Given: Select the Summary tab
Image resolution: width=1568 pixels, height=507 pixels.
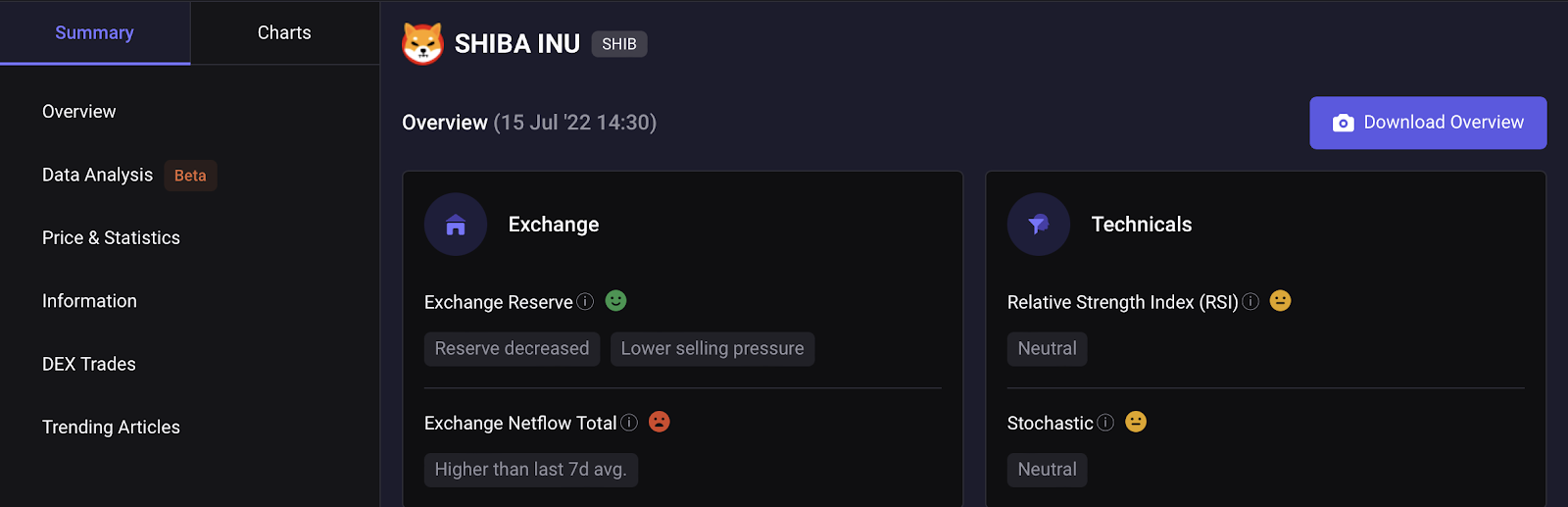Looking at the screenshot, I should pos(95,32).
